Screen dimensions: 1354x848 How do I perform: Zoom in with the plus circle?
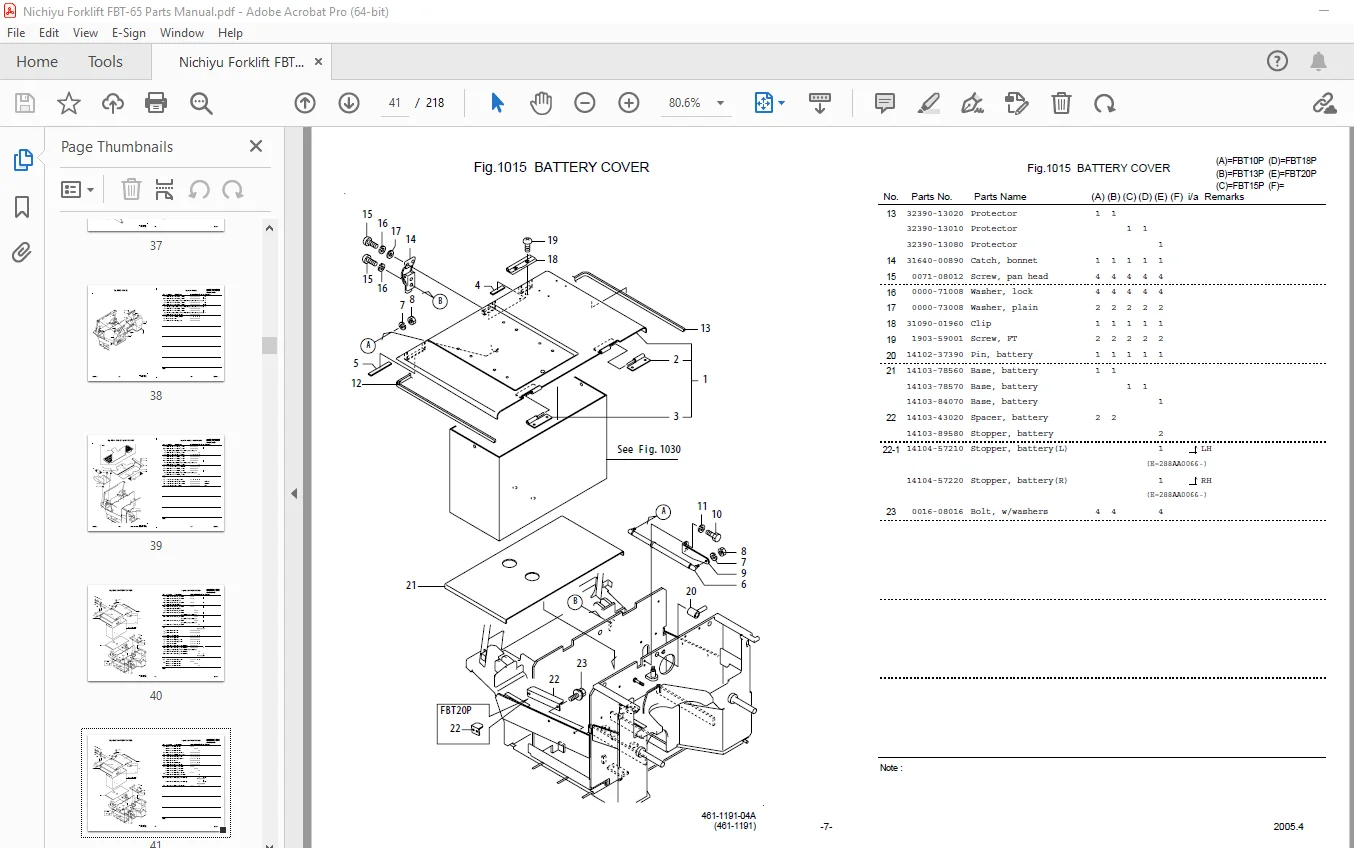(629, 103)
